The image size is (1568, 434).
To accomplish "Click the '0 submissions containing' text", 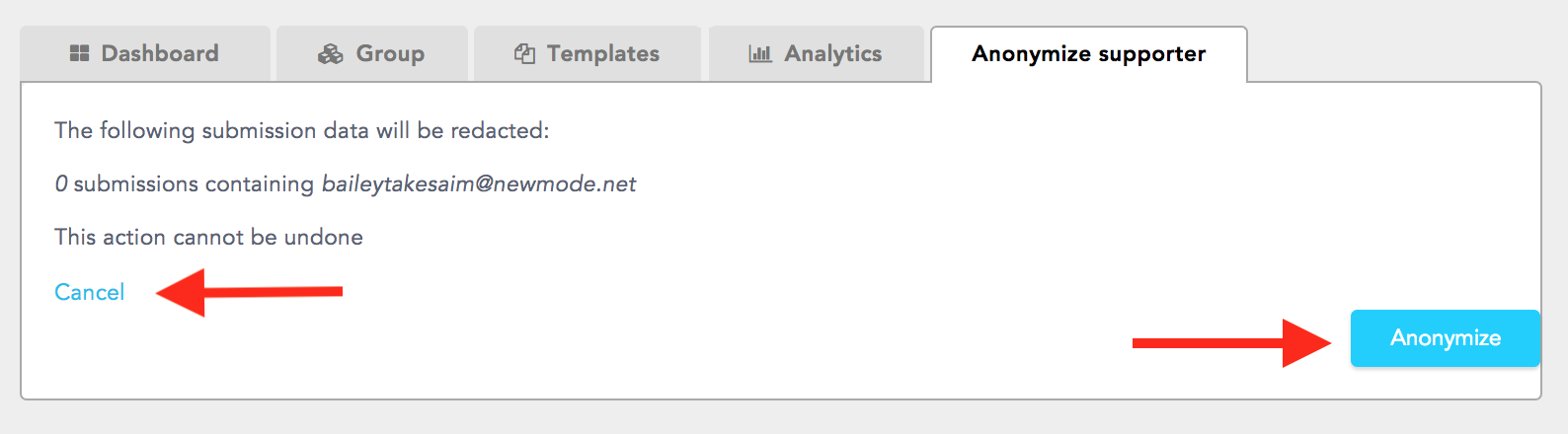I will coord(185,183).
